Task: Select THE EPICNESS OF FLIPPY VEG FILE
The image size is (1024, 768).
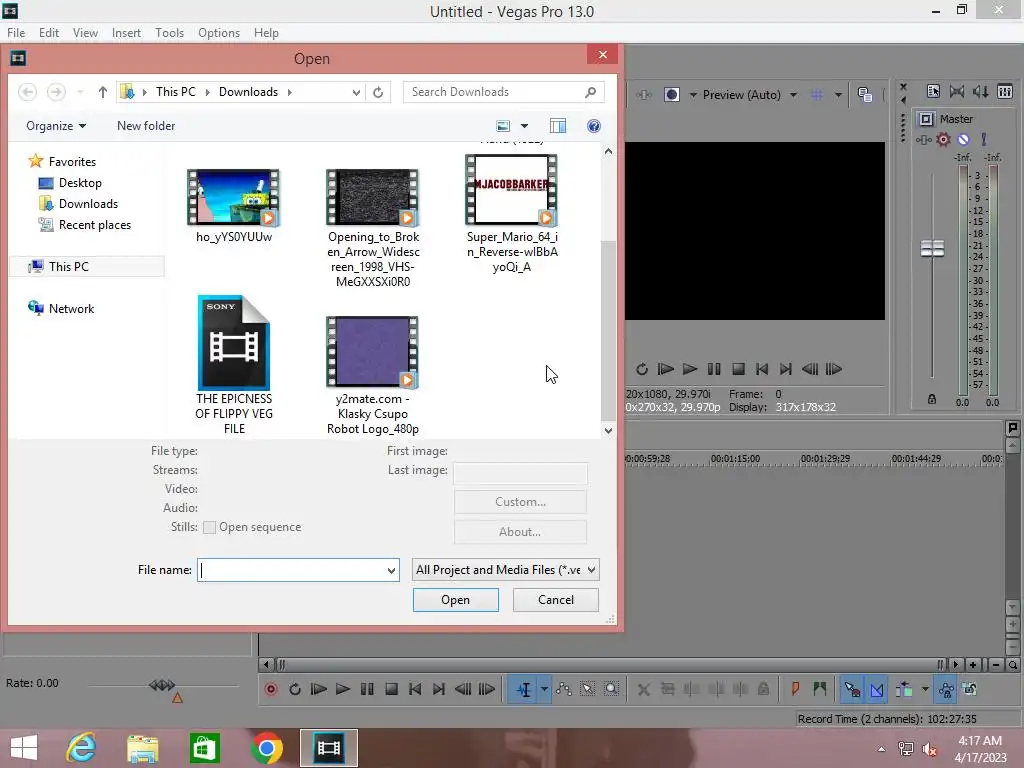Action: pos(234,365)
